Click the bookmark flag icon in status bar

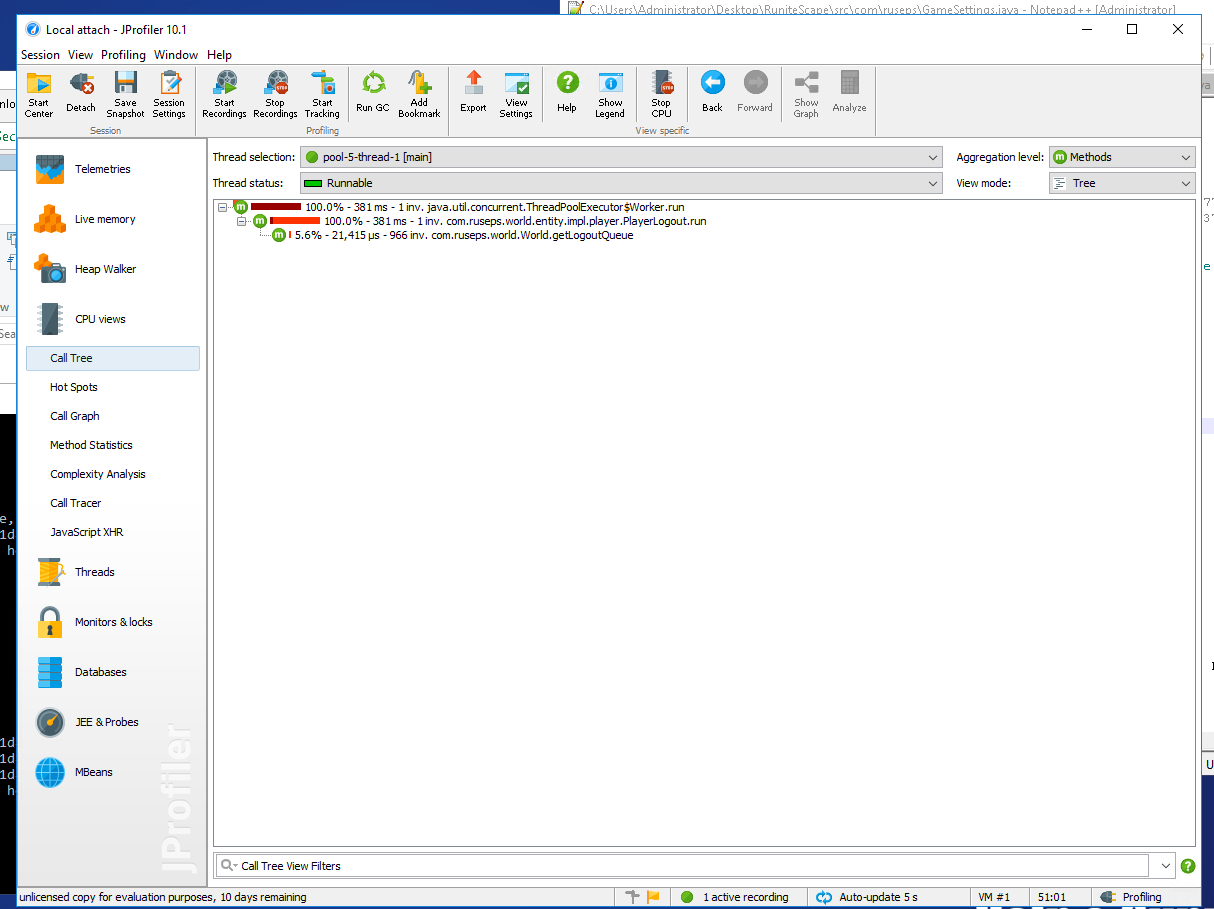point(653,897)
